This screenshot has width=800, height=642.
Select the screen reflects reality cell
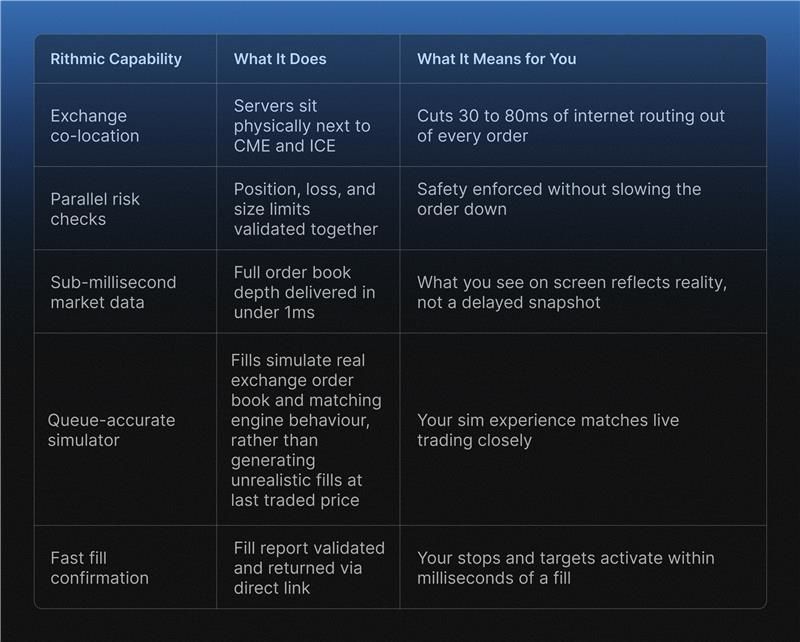[571, 291]
